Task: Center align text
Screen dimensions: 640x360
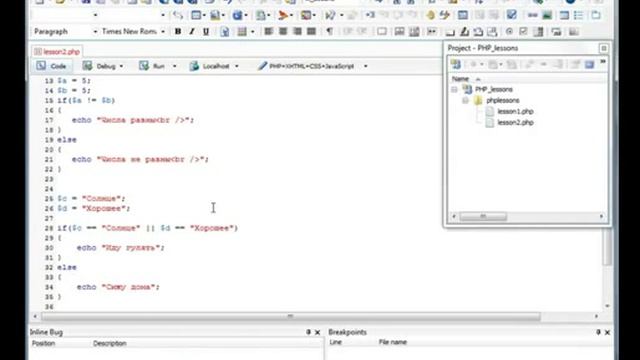Action: click(283, 31)
